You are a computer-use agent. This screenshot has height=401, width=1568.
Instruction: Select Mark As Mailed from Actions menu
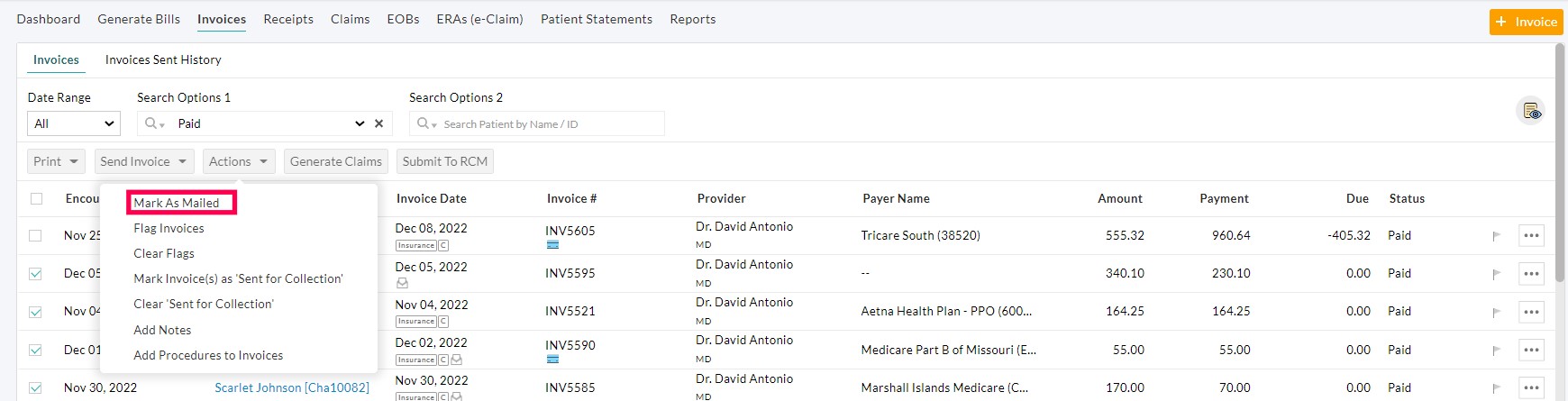177,203
